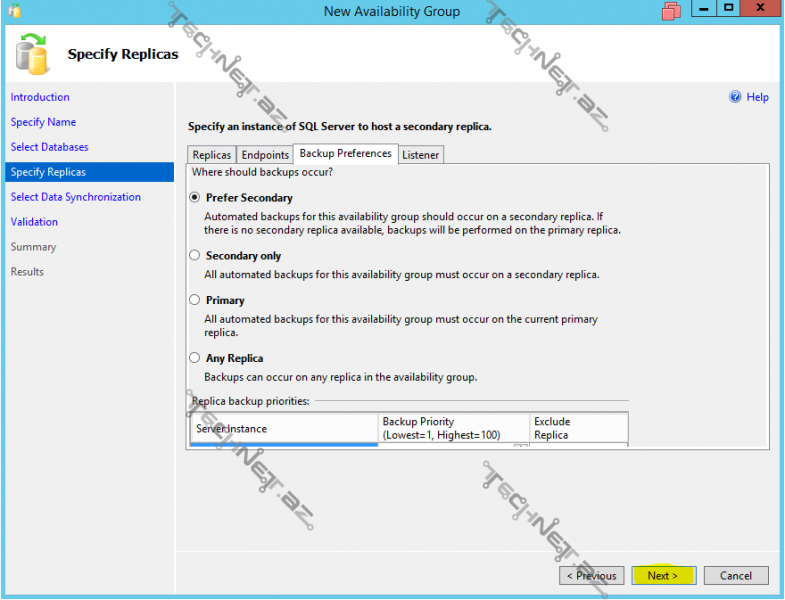Switch to the Replicas tab
Image resolution: width=785 pixels, height=600 pixels.
click(x=212, y=155)
